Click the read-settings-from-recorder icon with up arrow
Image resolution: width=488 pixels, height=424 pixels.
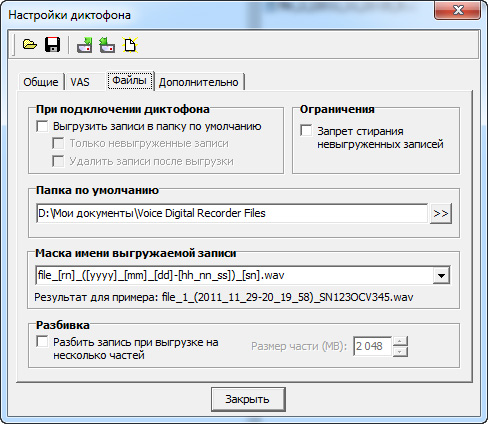point(107,45)
